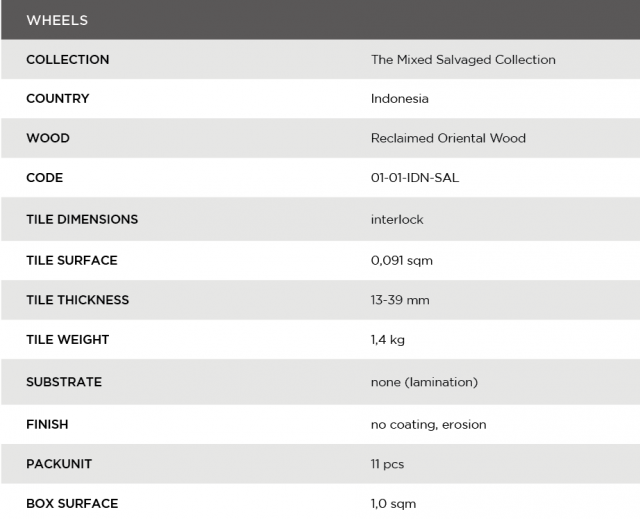Viewport: 640px width, 519px height.
Task: Click the COUNTRY row label
Action: pos(57,99)
